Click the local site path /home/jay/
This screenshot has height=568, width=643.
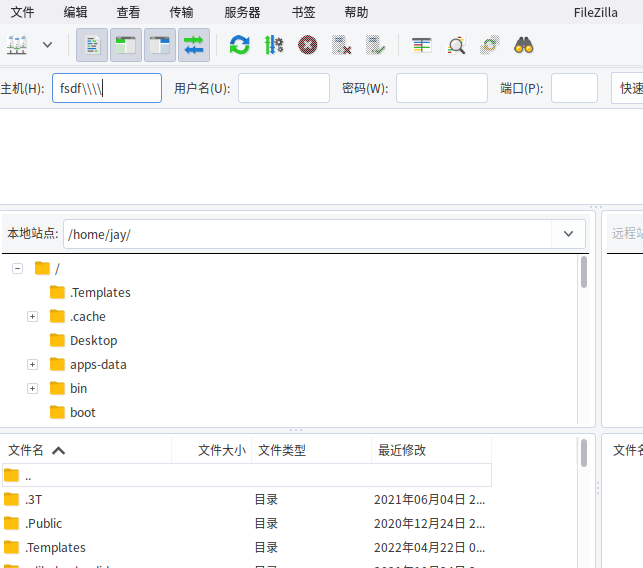coord(99,235)
